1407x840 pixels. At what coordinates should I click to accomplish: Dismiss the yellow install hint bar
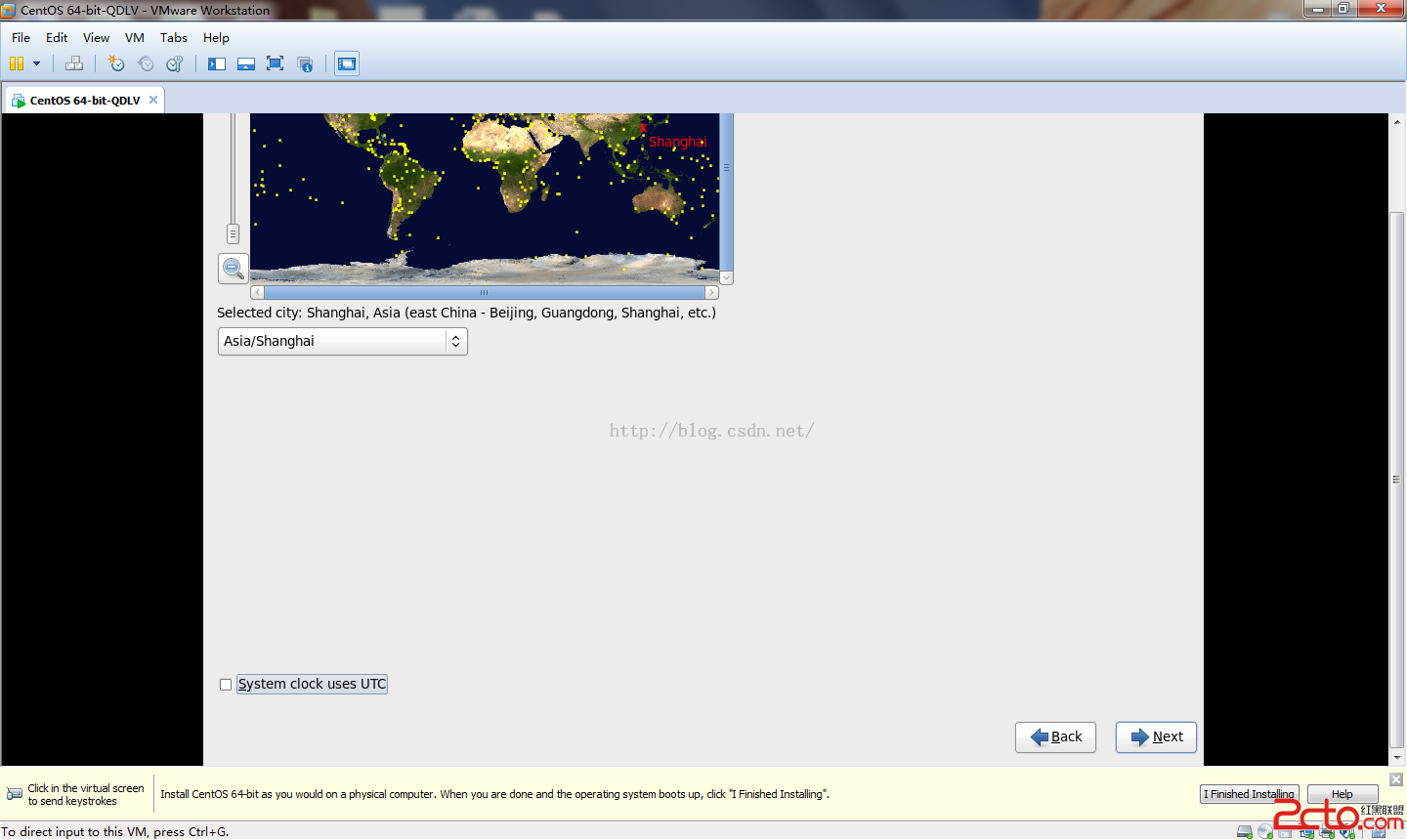pyautogui.click(x=1396, y=778)
